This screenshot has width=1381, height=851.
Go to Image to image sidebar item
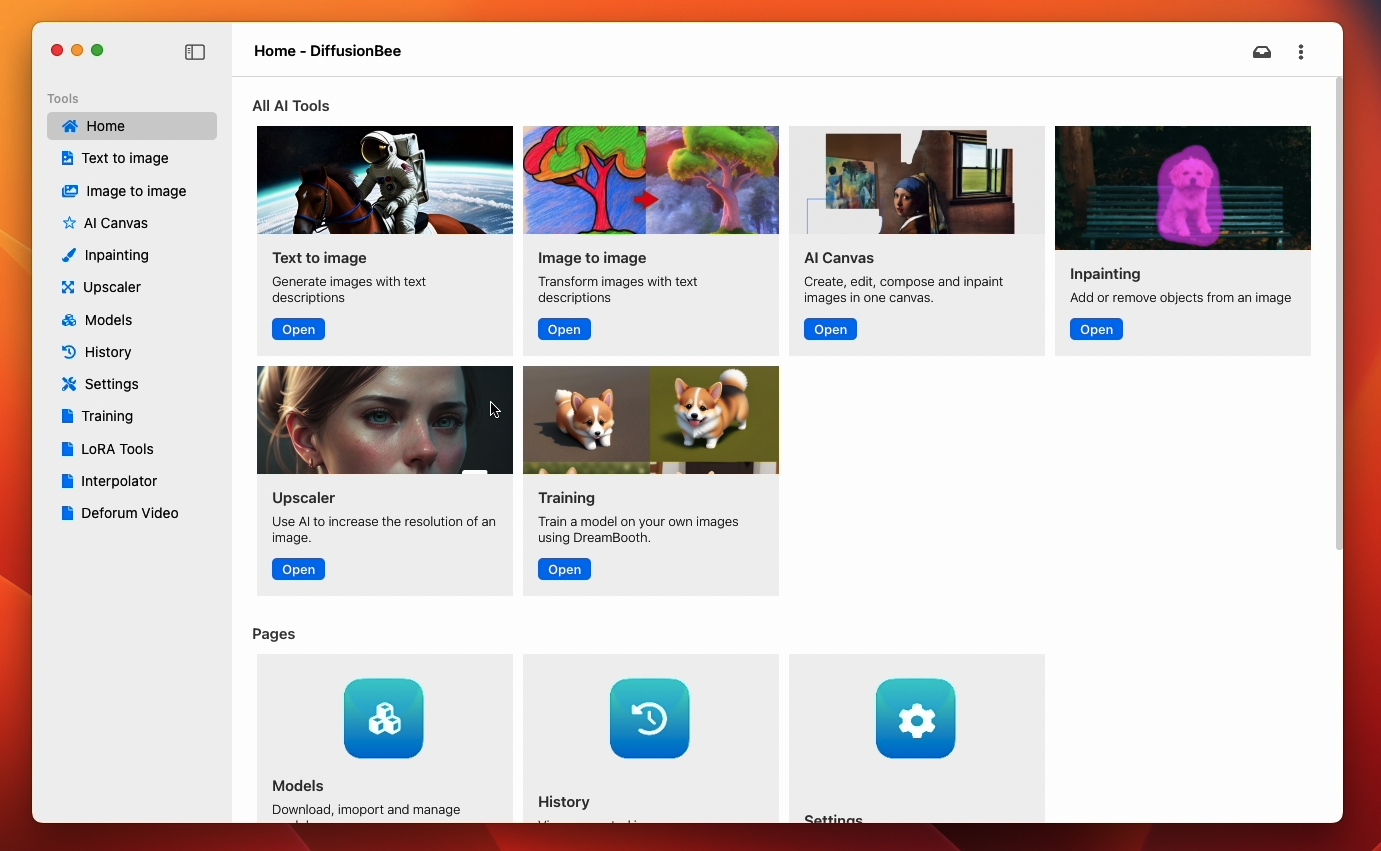click(135, 191)
